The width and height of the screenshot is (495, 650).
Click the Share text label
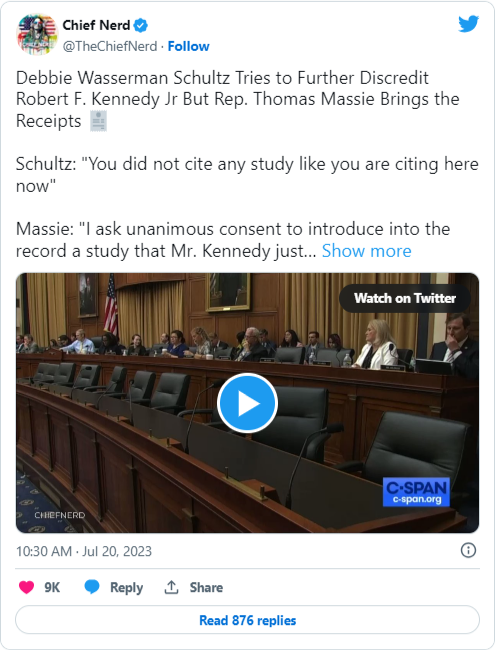coord(206,587)
